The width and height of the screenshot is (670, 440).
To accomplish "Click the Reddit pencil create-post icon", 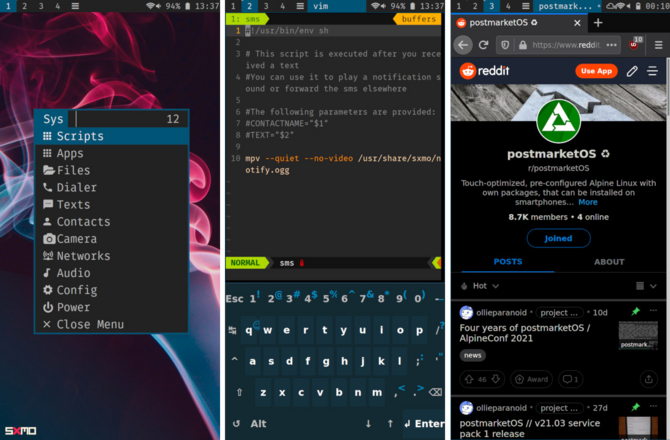I will (x=632, y=71).
